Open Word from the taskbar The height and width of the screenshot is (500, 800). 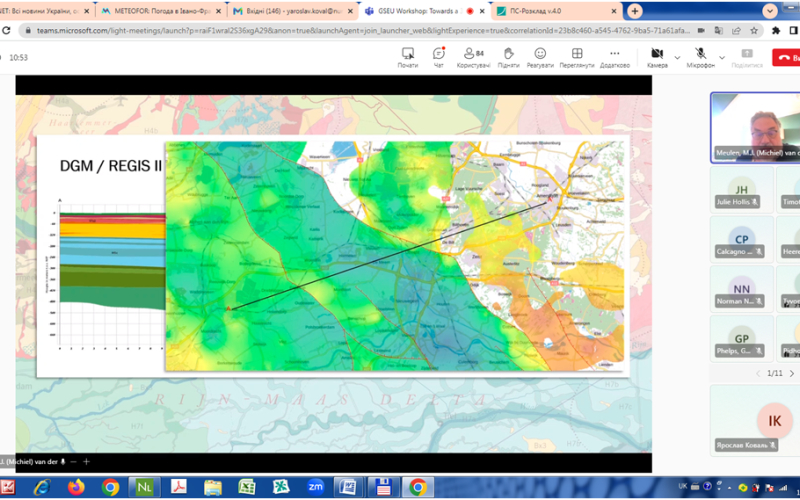click(349, 487)
